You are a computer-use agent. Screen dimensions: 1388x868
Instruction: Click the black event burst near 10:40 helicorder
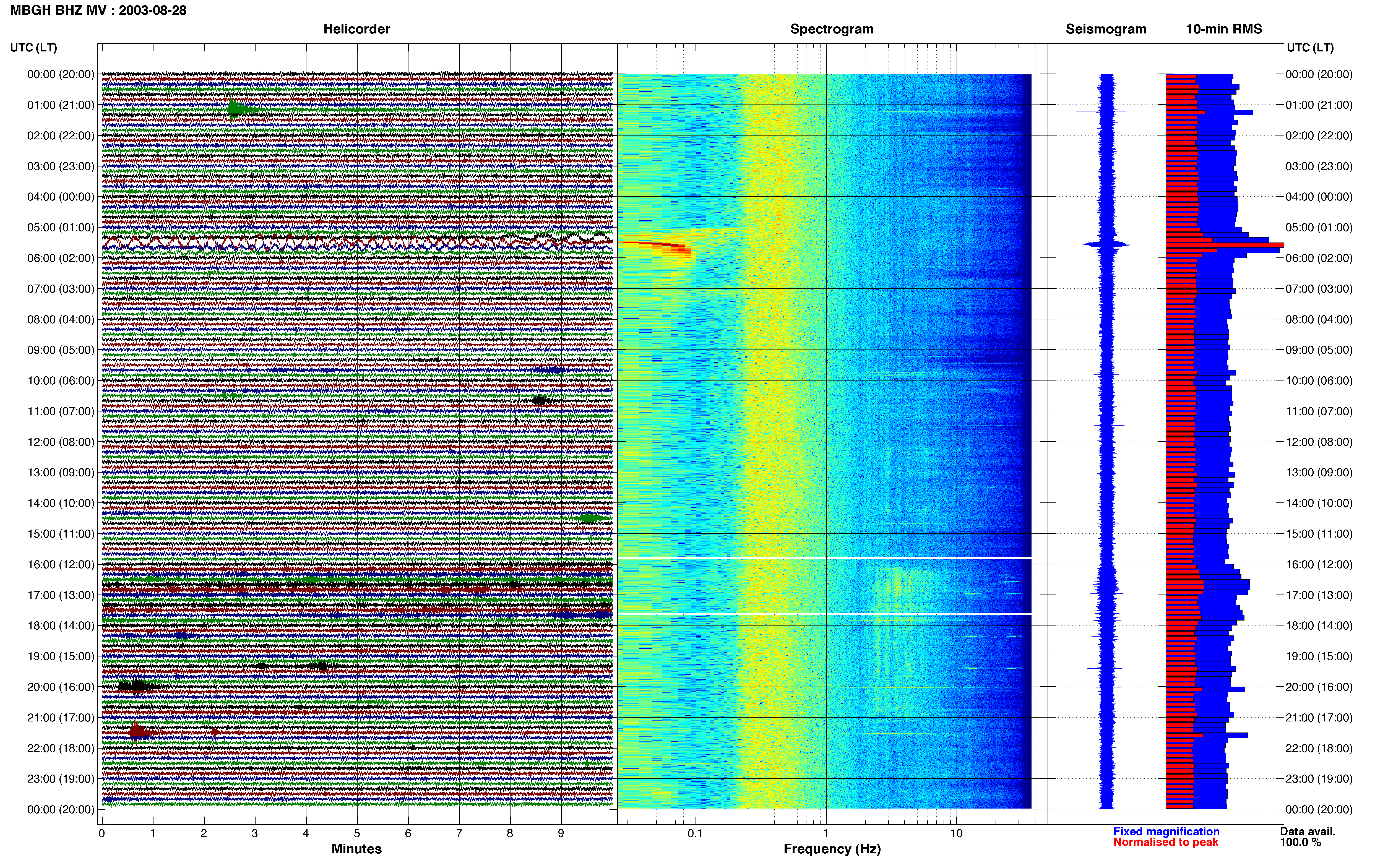coord(541,401)
